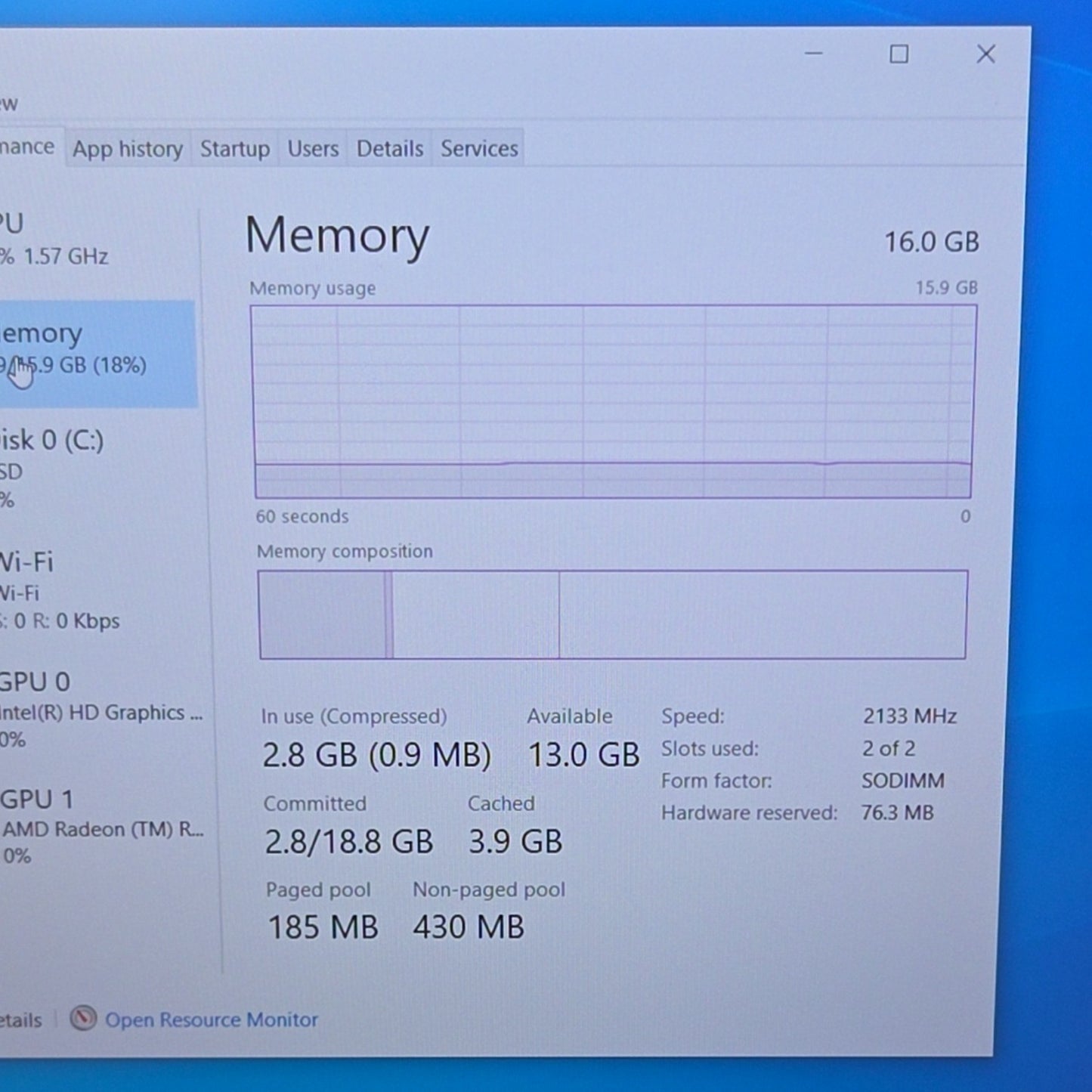This screenshot has height=1092, width=1092.
Task: Click the Form factor value SODIMM
Action: (903, 781)
